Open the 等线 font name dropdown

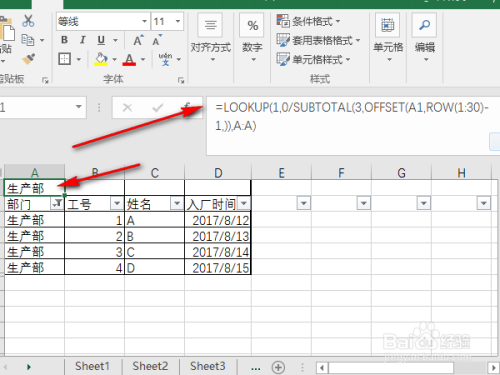[144, 21]
